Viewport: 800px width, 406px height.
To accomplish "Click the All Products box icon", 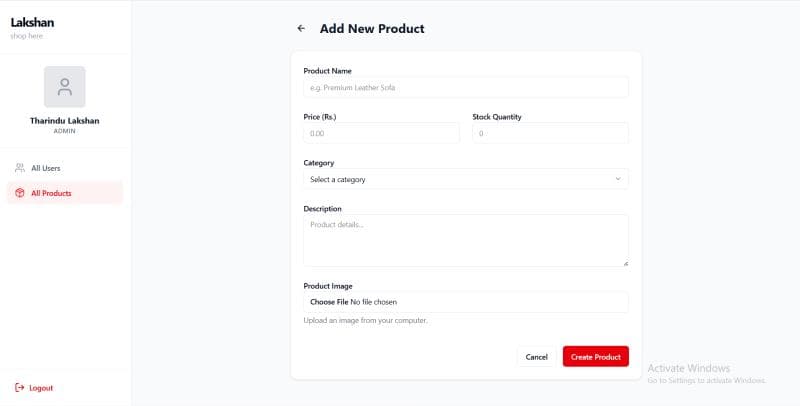I will point(20,193).
